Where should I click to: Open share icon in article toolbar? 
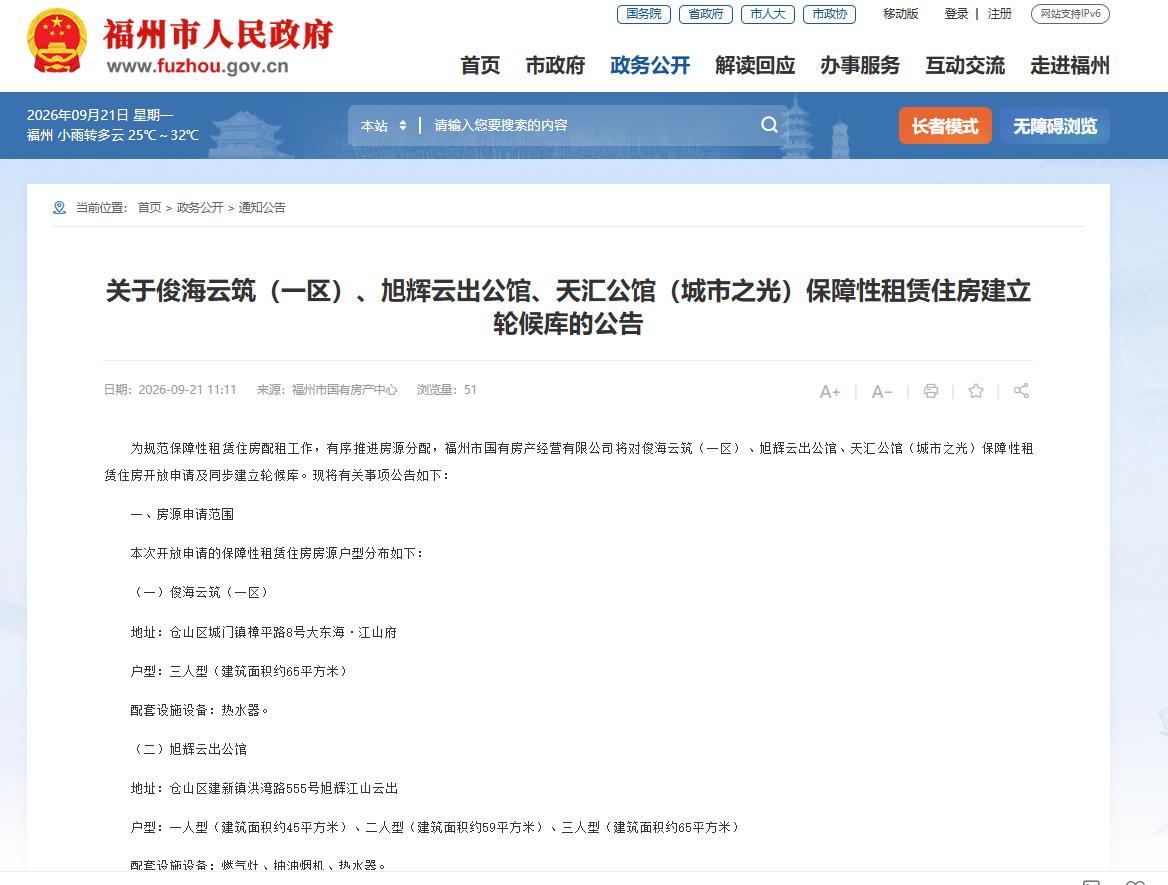tap(1021, 391)
